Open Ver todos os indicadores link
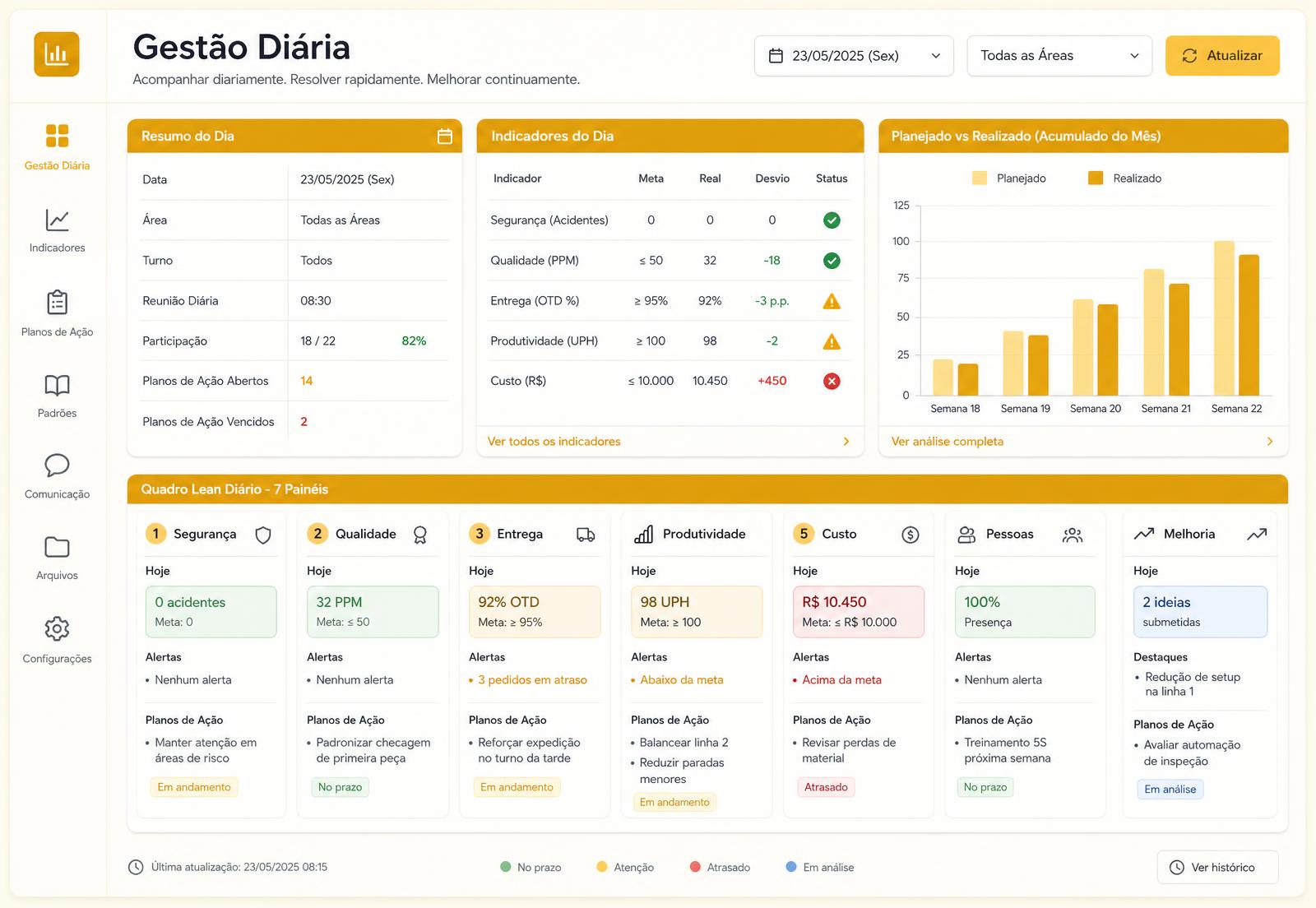This screenshot has height=908, width=1316. pyautogui.click(x=554, y=442)
